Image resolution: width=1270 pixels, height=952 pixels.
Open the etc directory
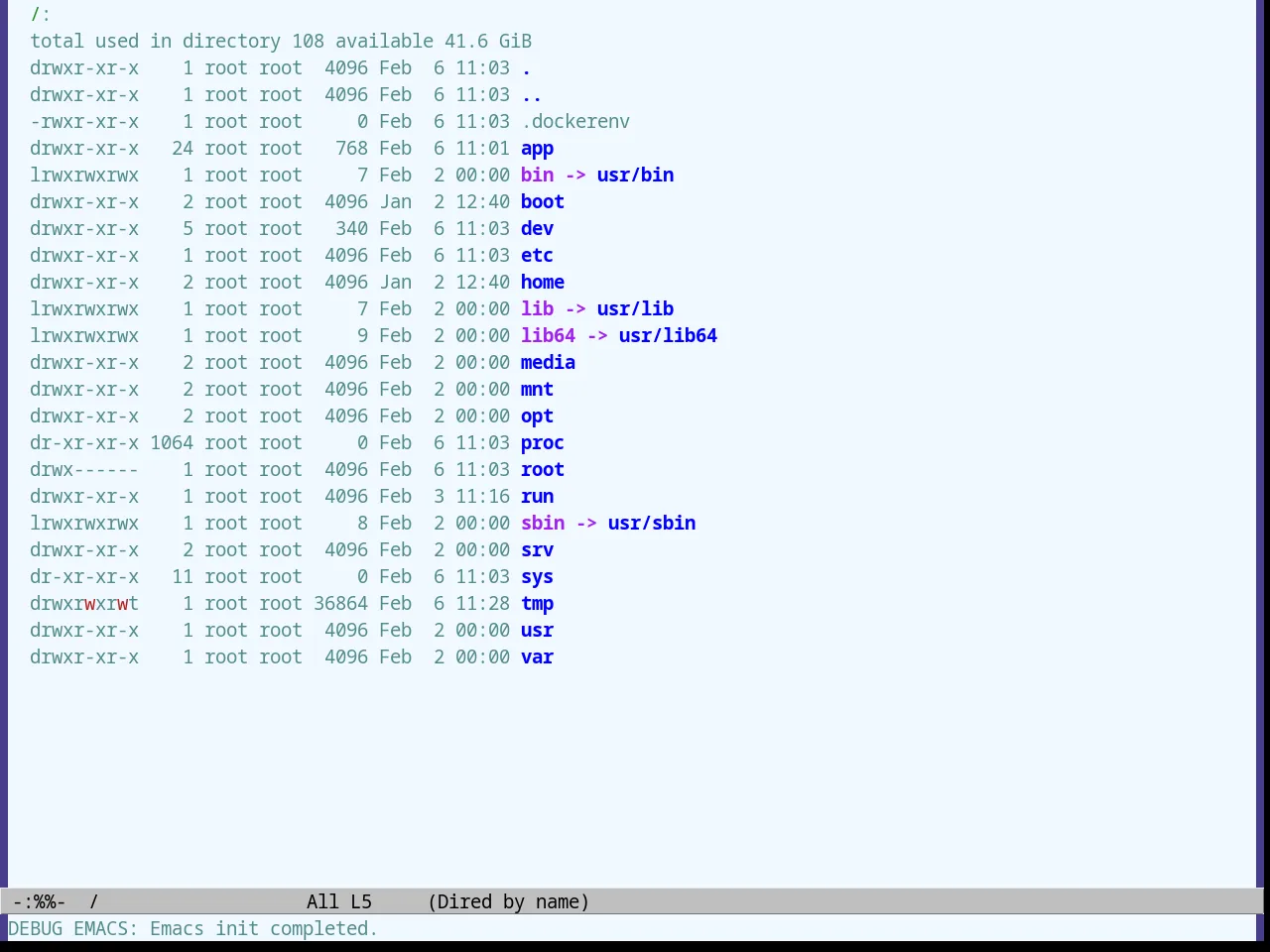point(537,256)
